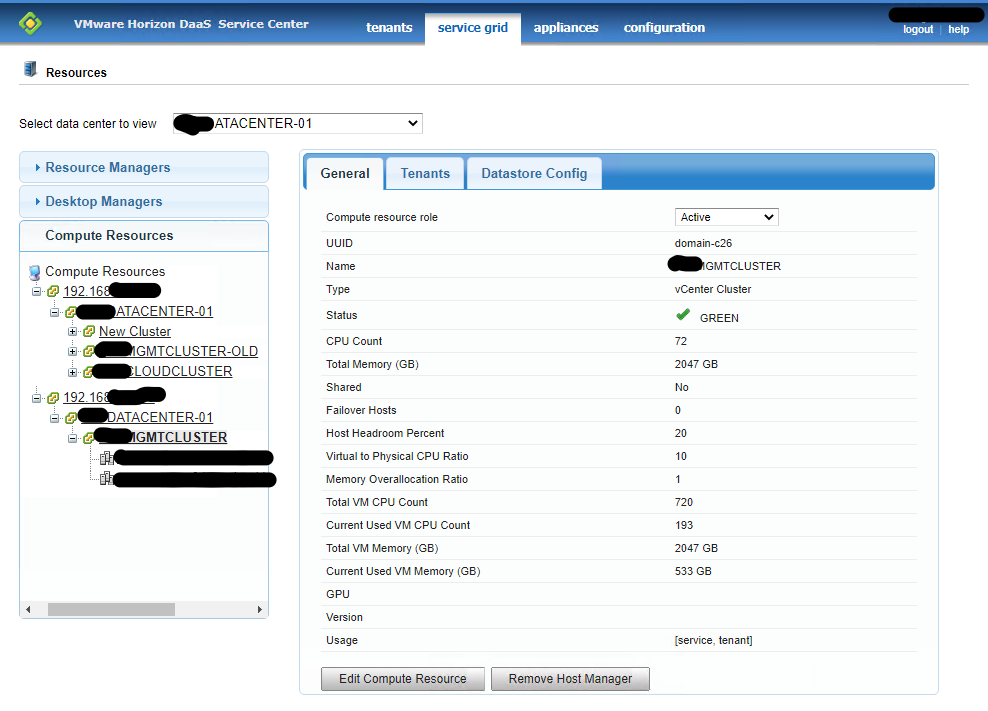The height and width of the screenshot is (711, 988).
Task: Click the tree scrollbar left arrow
Action: [x=28, y=610]
